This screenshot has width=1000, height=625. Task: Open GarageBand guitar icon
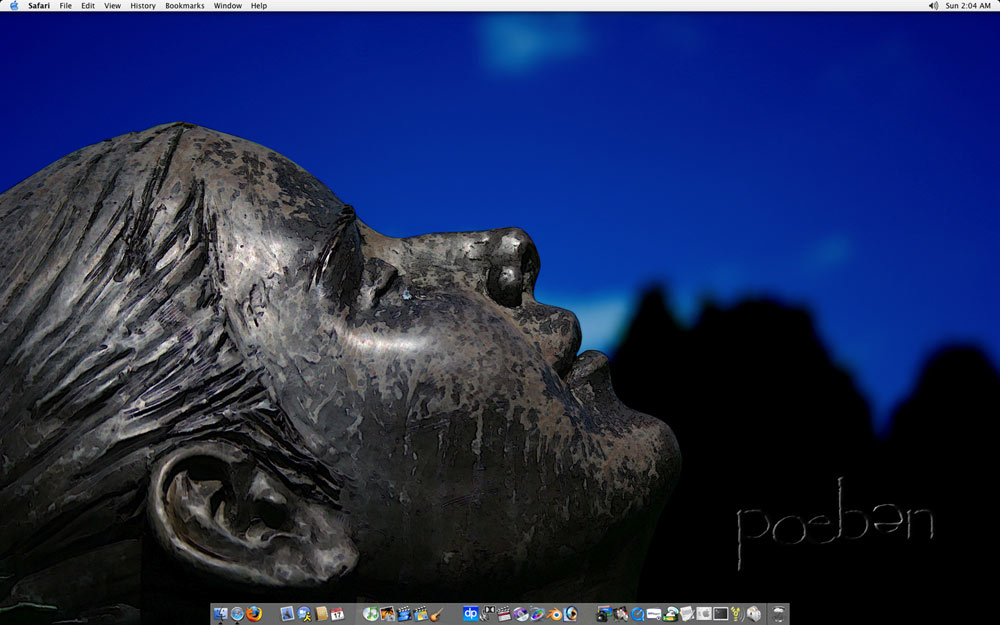tap(437, 614)
